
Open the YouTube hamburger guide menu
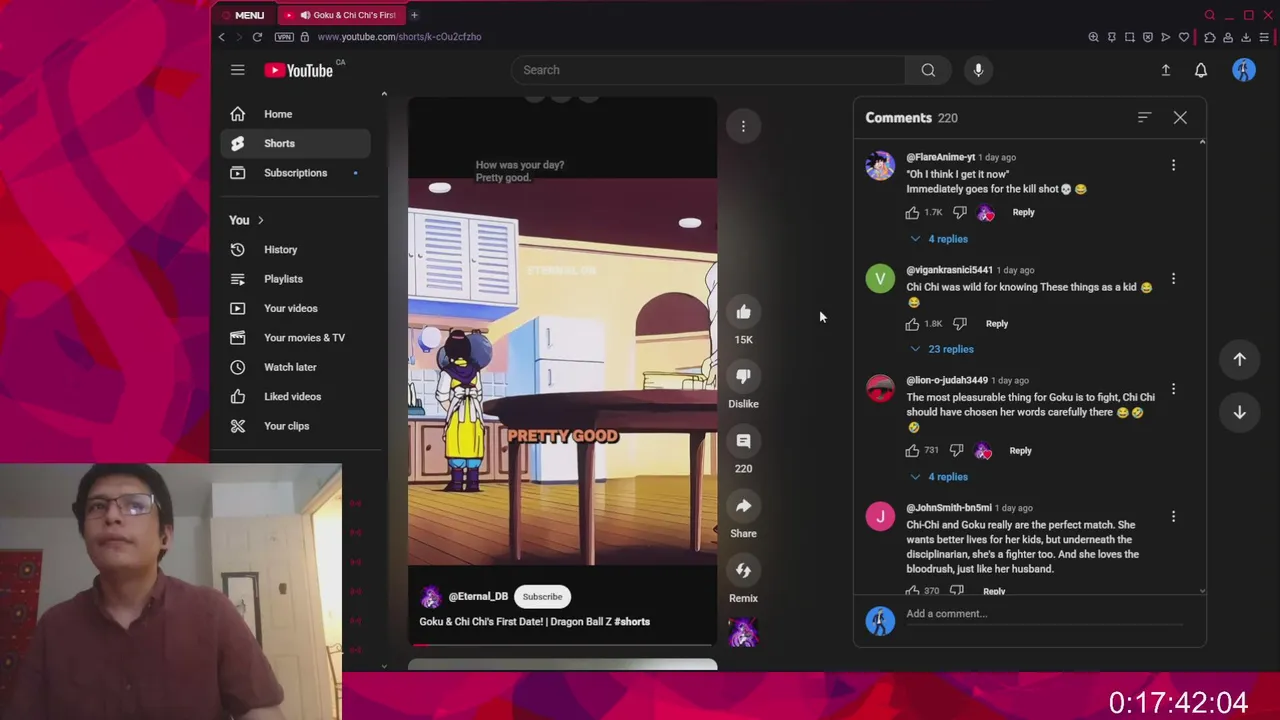(x=237, y=70)
